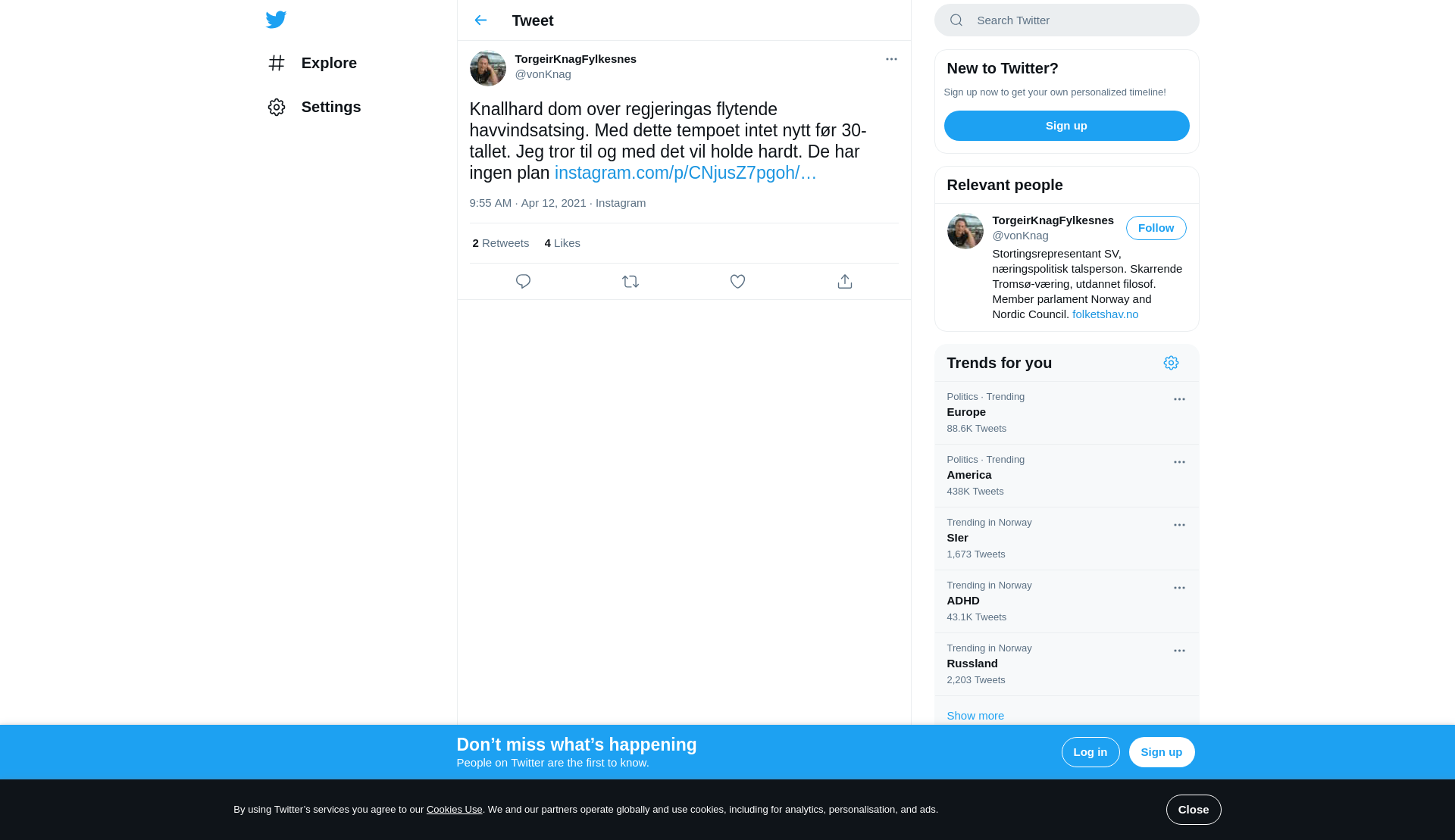Screen dimensions: 1455x840
Task: Click the search magnifier icon
Action: (x=956, y=20)
